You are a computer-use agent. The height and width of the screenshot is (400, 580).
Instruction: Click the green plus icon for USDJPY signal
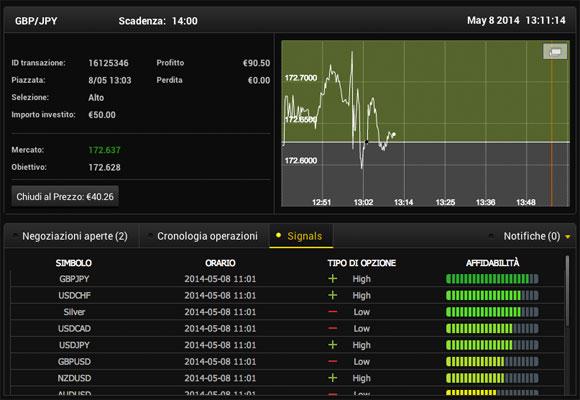coord(333,345)
